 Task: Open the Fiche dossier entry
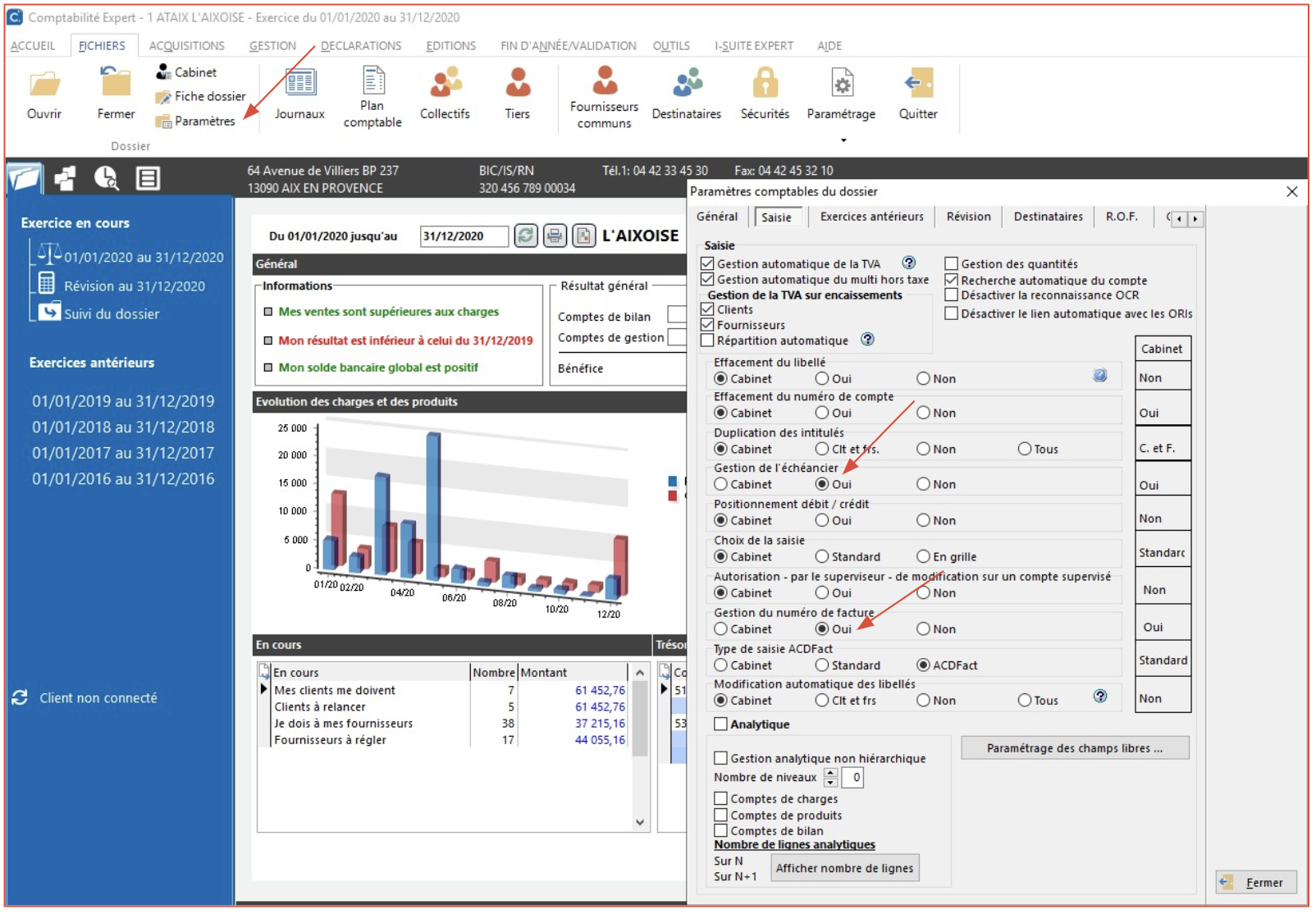point(200,96)
